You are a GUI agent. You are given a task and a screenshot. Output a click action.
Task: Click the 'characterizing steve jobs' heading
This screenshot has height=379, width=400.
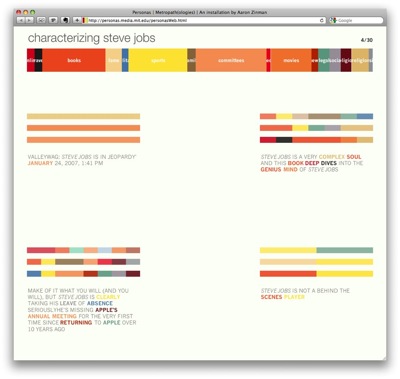(x=91, y=38)
